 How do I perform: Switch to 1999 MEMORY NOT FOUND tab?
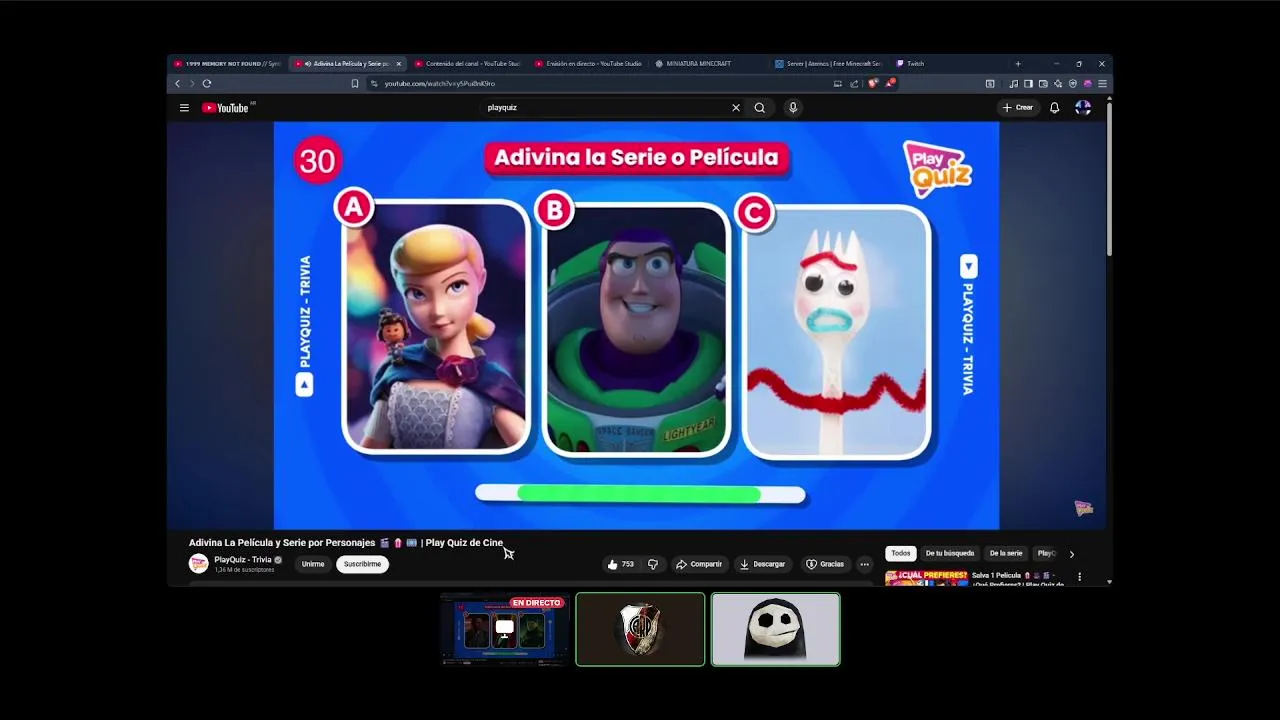[227, 64]
